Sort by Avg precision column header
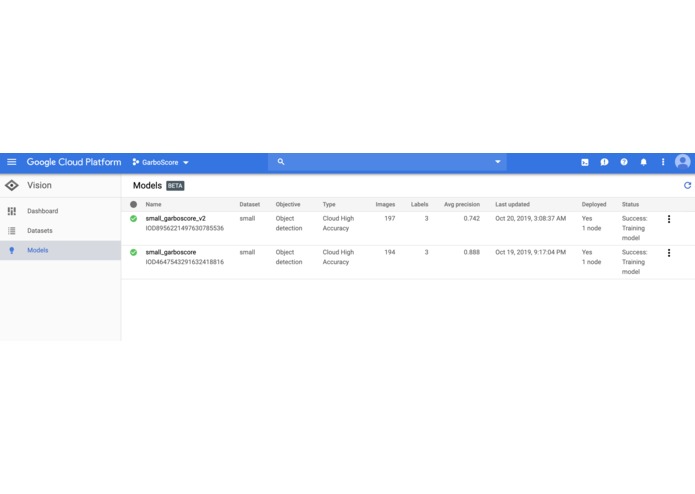Image resolution: width=695 pixels, height=494 pixels. (462, 204)
